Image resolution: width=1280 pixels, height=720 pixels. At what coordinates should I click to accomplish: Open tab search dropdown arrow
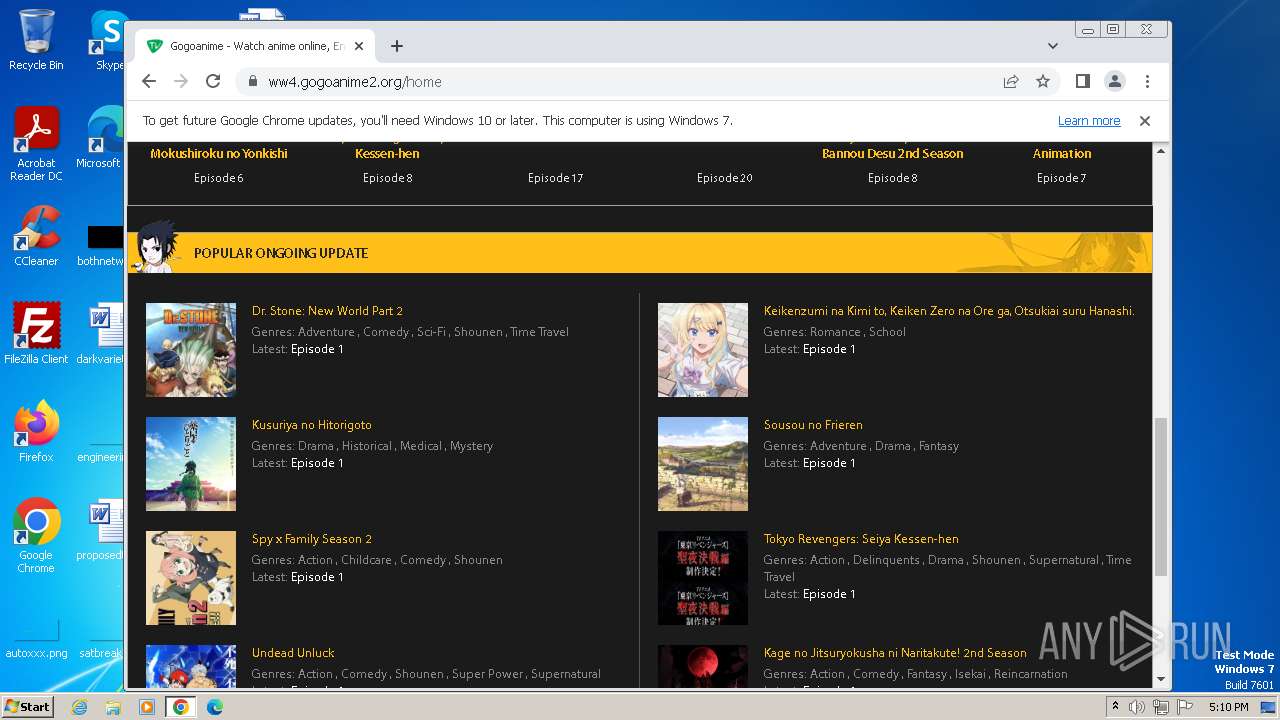1053,46
